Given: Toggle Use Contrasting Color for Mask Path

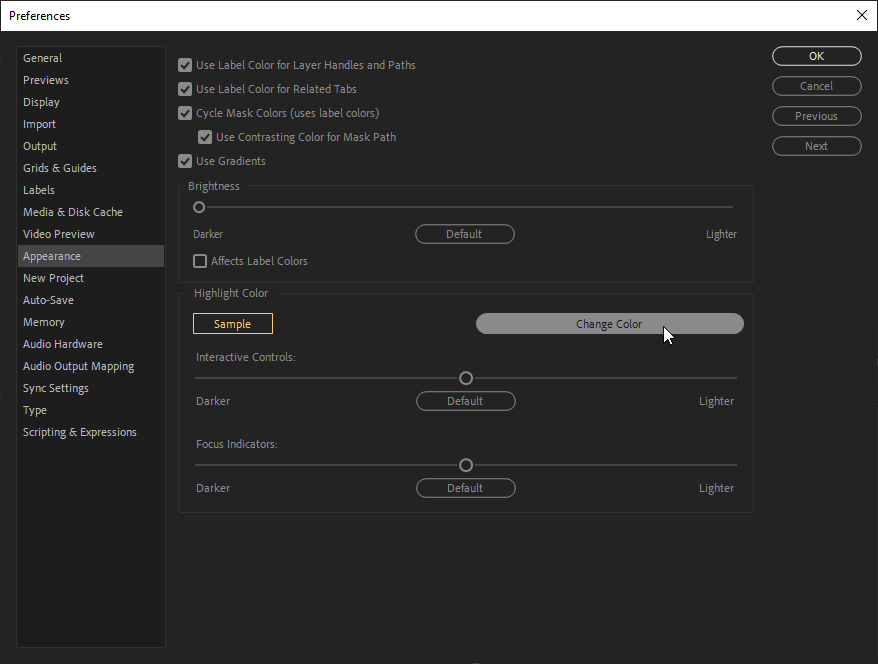Looking at the screenshot, I should tap(205, 137).
